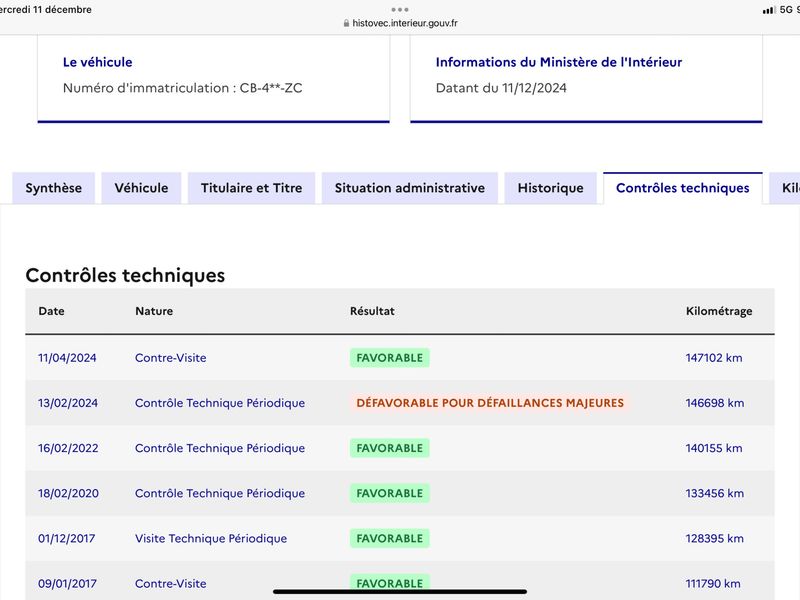The image size is (800, 600).
Task: Click the Visite Technique Périodique entry
Action: [211, 538]
